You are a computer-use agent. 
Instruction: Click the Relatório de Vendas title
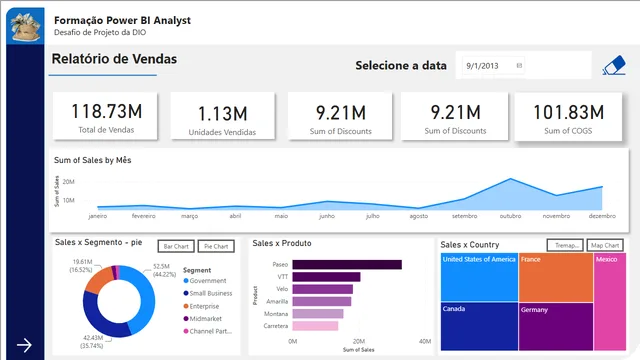click(x=114, y=59)
